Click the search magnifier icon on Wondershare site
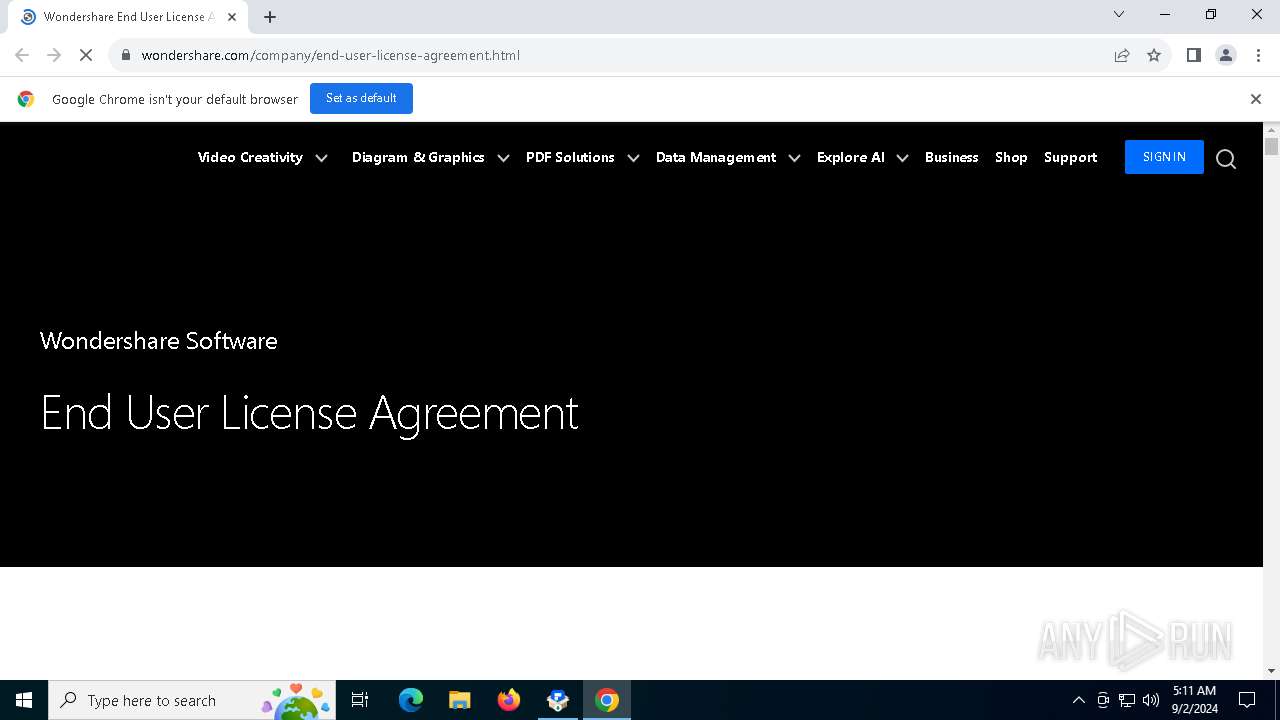The image size is (1280, 720). click(1226, 159)
